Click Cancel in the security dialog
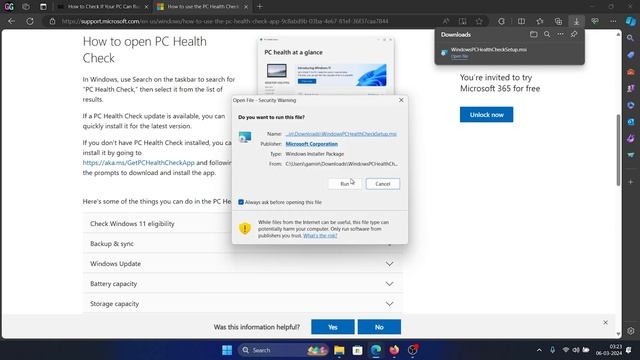 [x=383, y=184]
